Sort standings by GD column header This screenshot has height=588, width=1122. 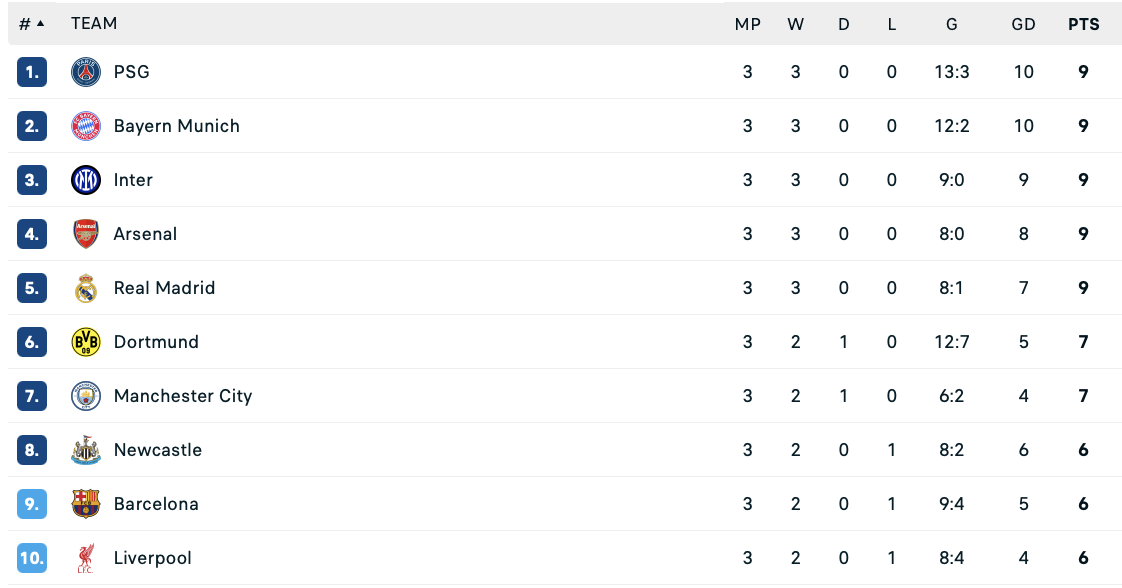coord(1023,24)
